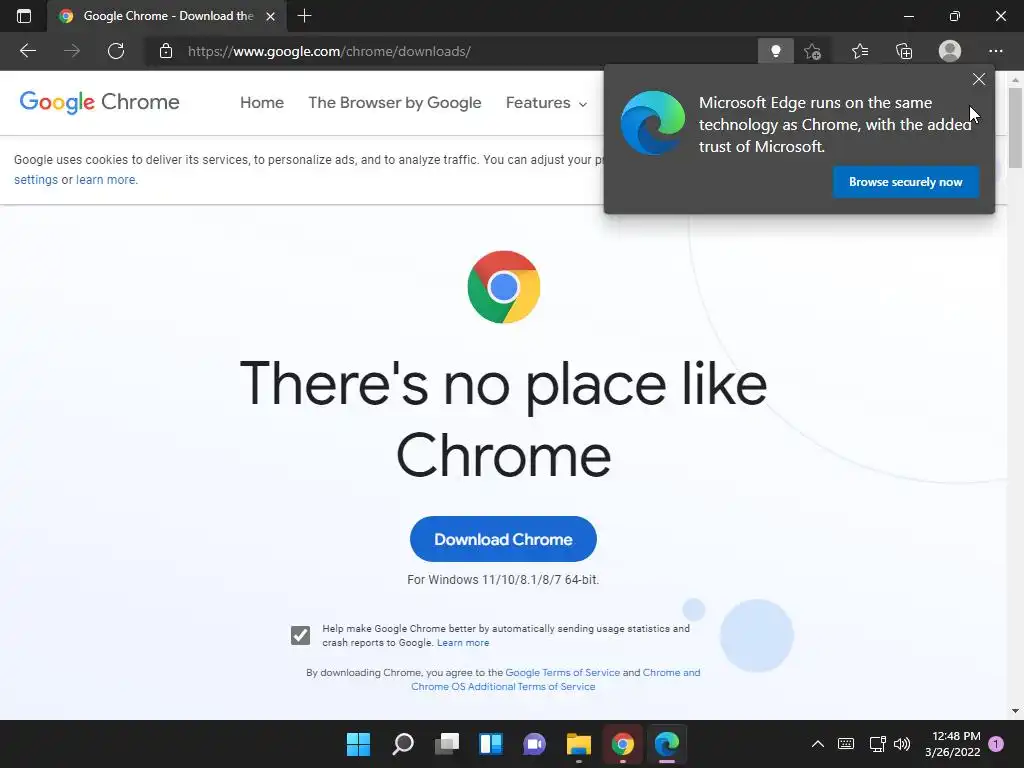Click the large Chrome logo on page
The image size is (1024, 768).
coord(504,287)
